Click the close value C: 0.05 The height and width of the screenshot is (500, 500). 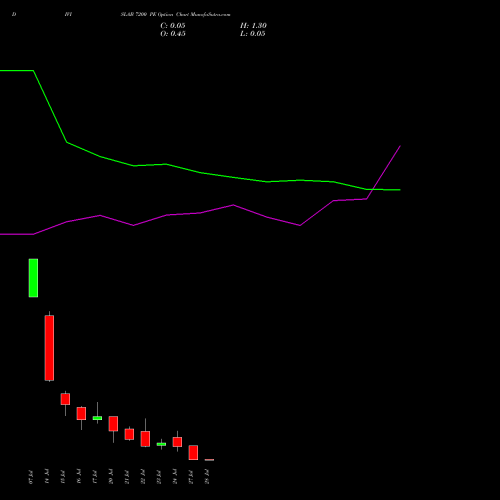(173, 26)
